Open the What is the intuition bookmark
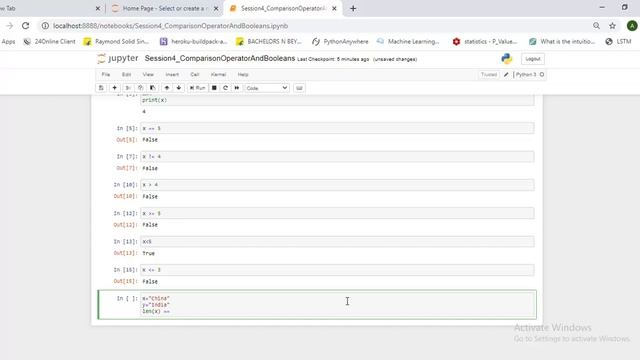Screen dimensions: 640x360 [x=562, y=42]
